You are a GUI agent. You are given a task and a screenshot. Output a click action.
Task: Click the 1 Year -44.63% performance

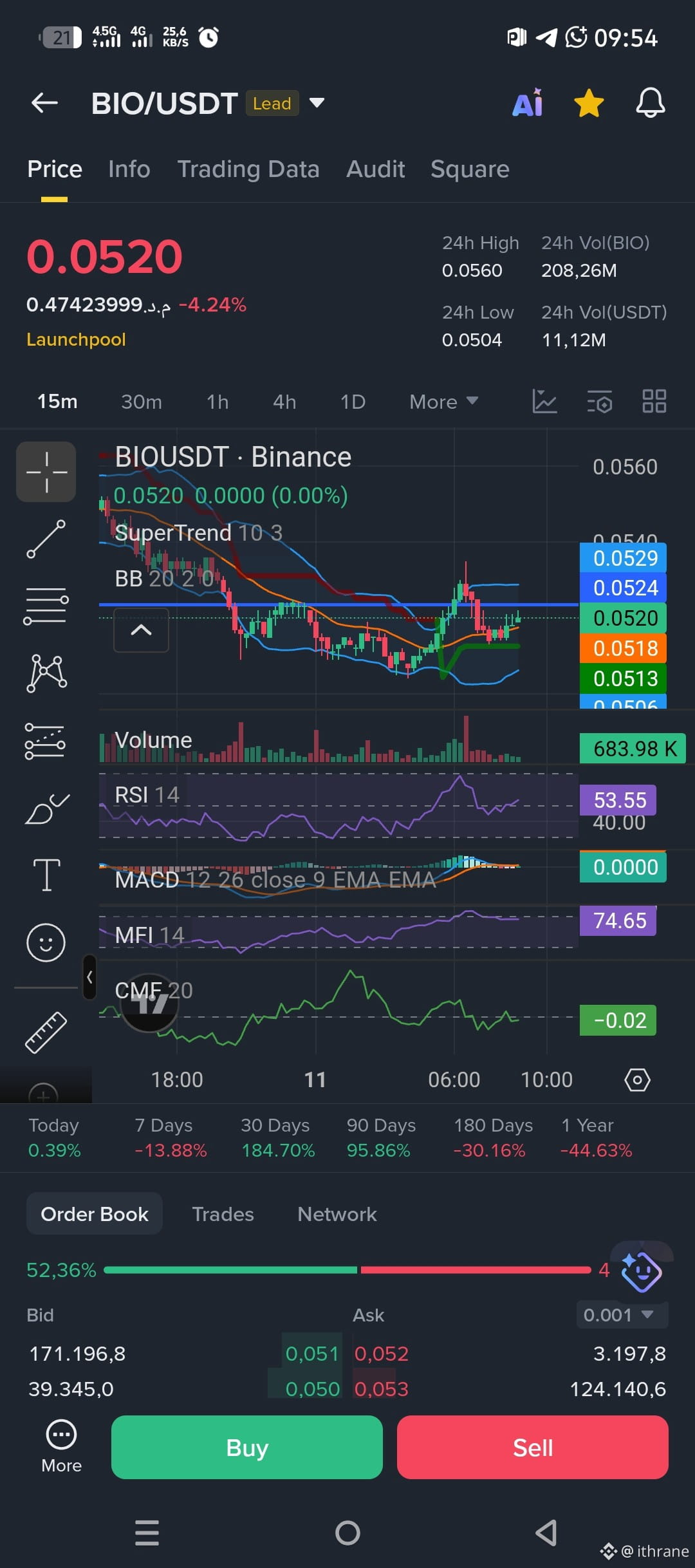pos(596,1137)
